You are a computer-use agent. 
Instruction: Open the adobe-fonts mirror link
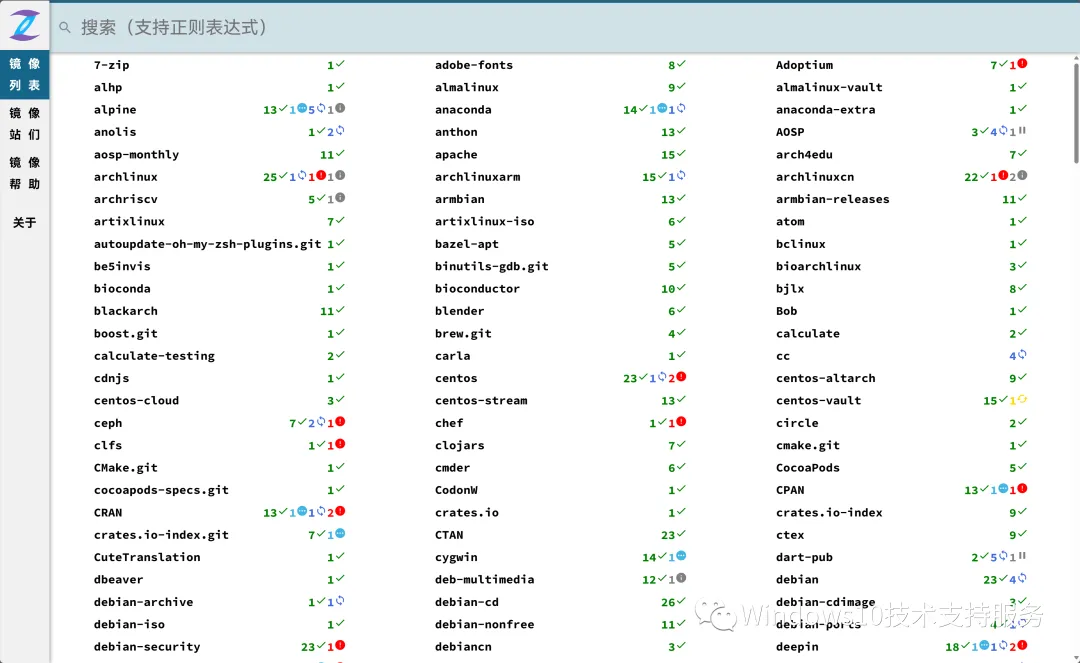[x=474, y=65]
